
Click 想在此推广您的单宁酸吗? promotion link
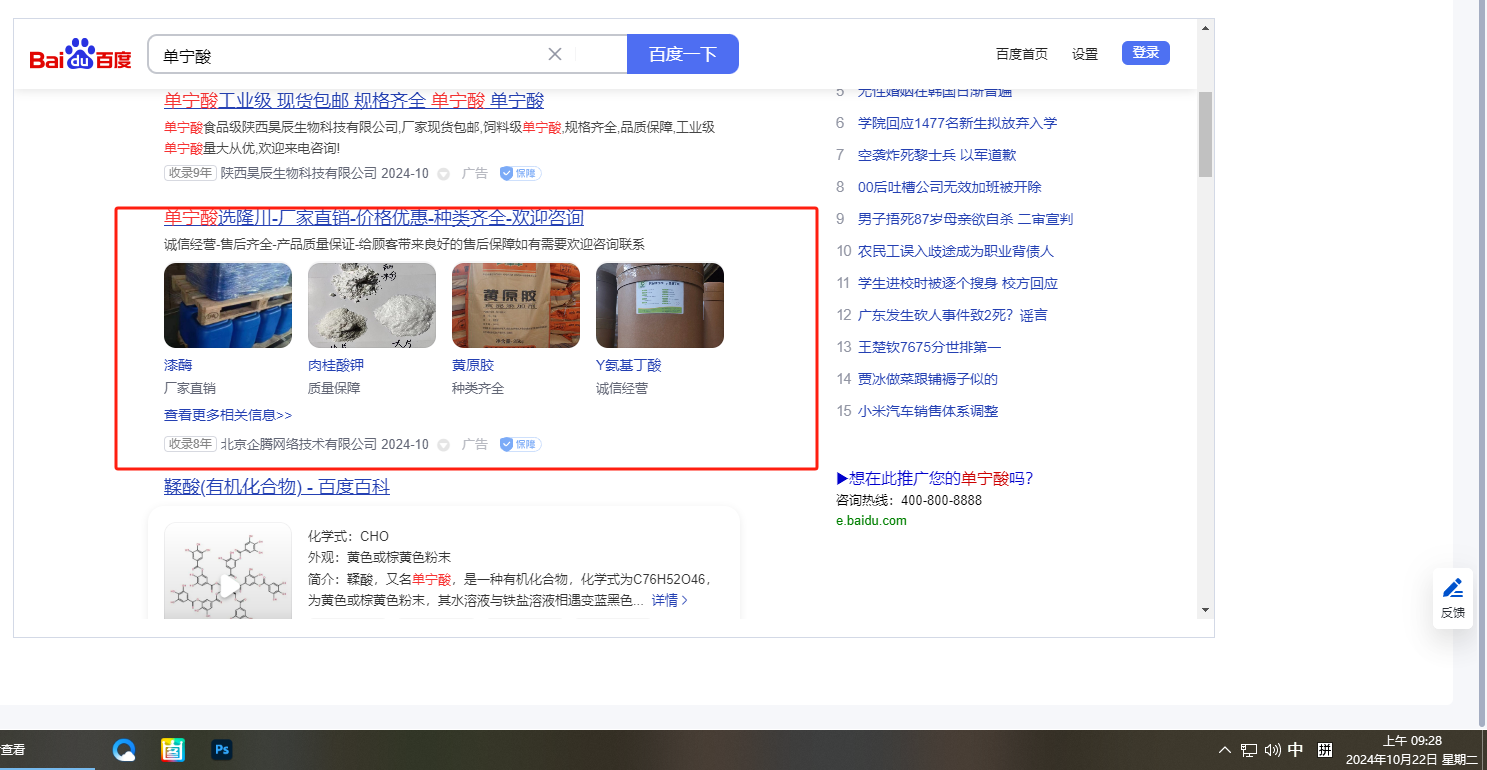tap(935, 478)
